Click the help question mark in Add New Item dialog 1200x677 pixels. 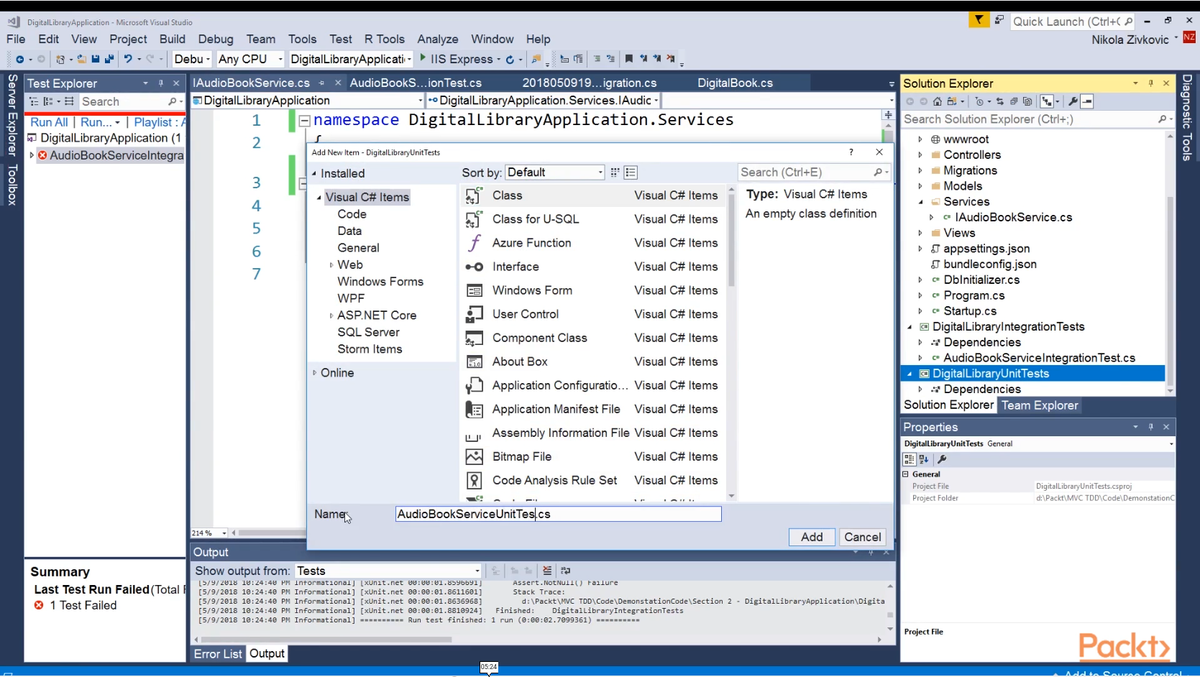(851, 152)
